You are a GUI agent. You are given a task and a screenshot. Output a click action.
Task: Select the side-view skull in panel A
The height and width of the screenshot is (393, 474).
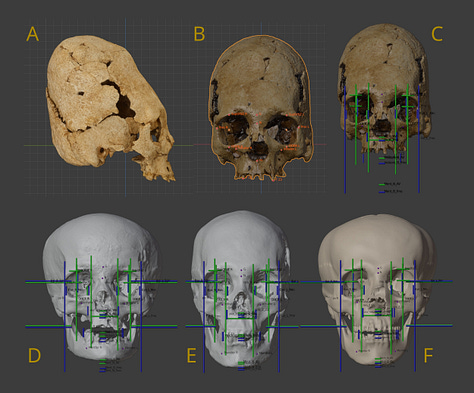(110, 108)
